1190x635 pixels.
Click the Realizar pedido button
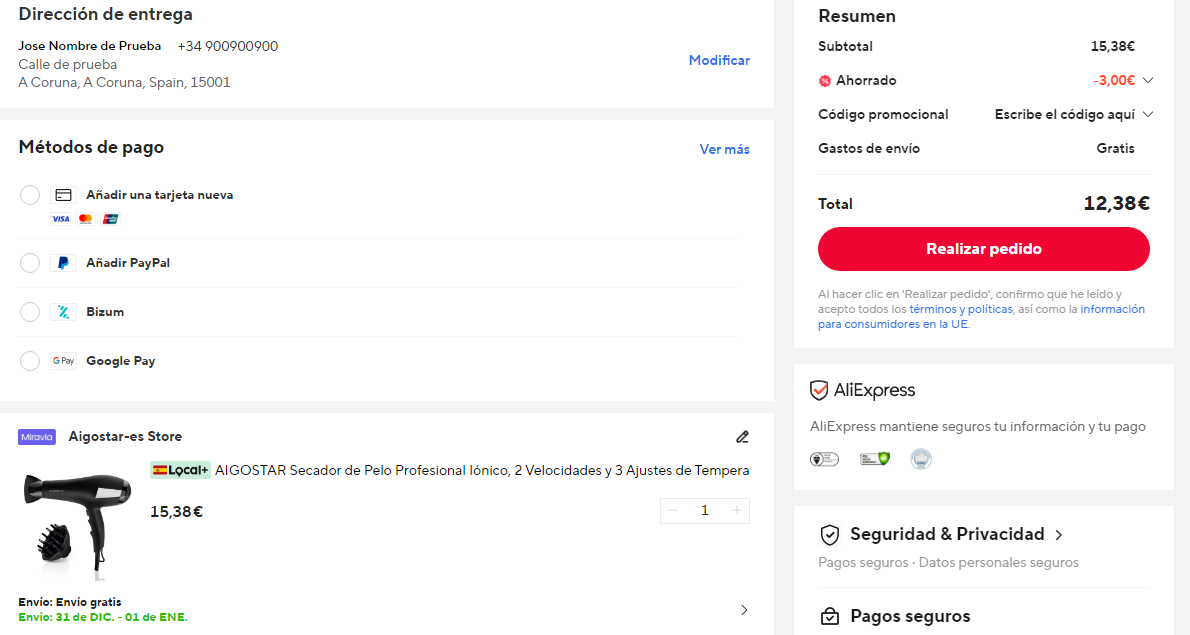pos(984,249)
